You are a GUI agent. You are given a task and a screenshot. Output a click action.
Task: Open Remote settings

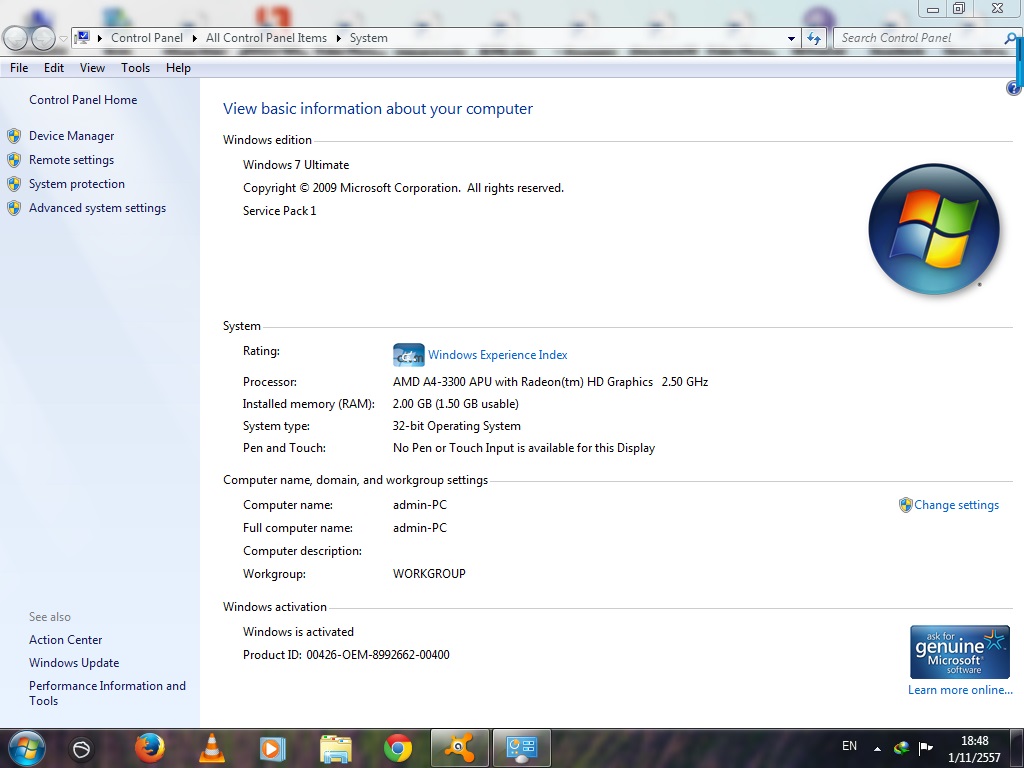71,160
